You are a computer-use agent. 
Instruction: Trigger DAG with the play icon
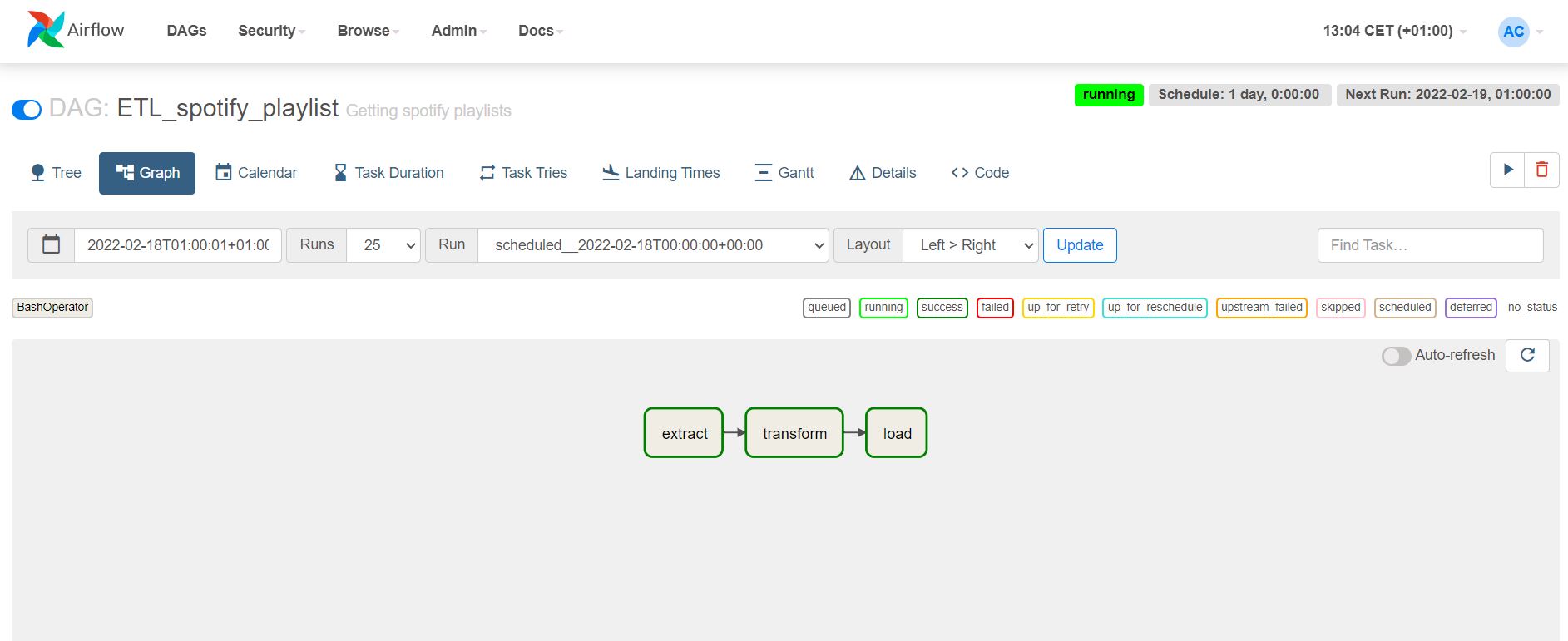click(1507, 170)
